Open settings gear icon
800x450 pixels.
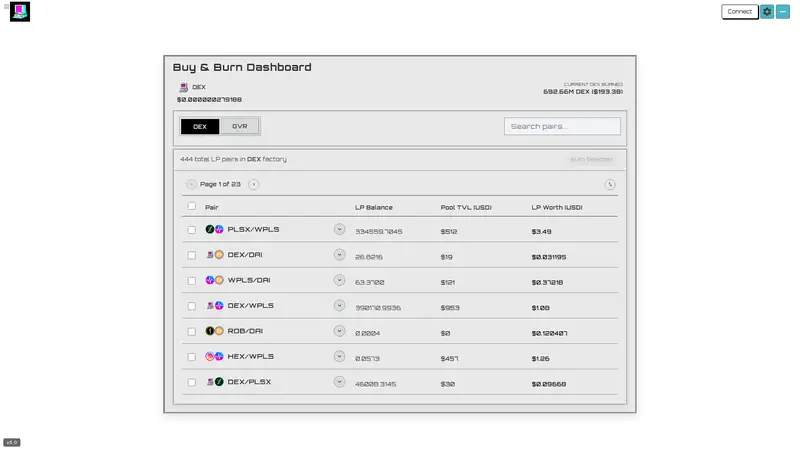pos(767,12)
